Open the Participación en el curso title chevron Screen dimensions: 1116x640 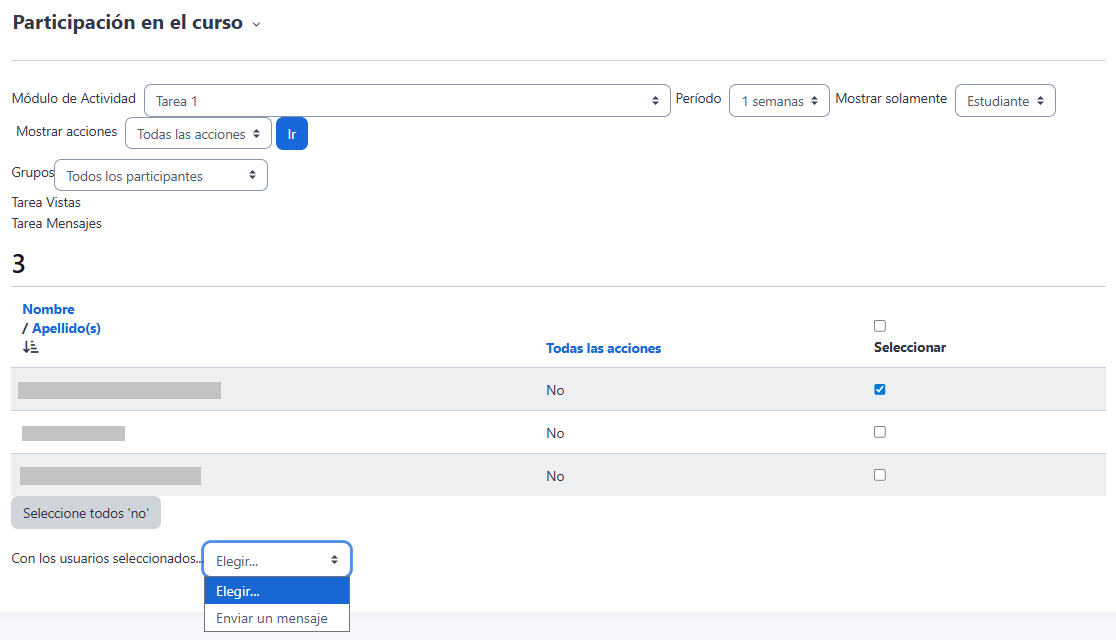256,25
